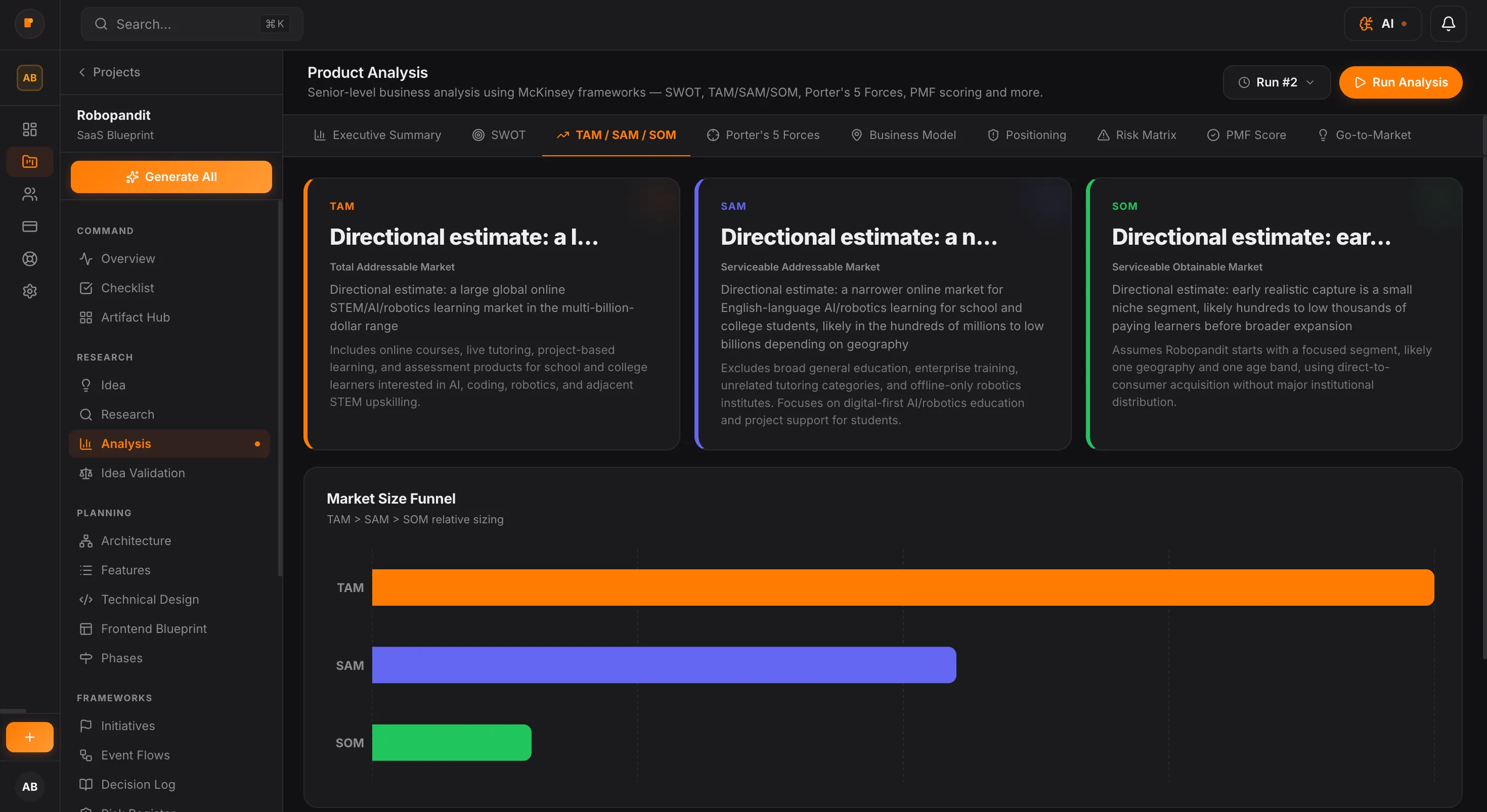Click the green SOM funnel bar

(x=451, y=743)
